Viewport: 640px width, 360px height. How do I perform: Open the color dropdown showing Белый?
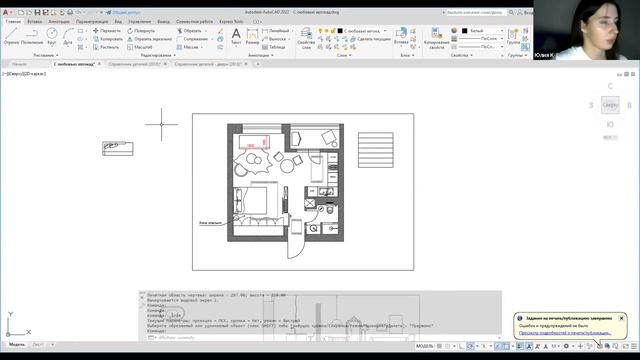(502, 31)
